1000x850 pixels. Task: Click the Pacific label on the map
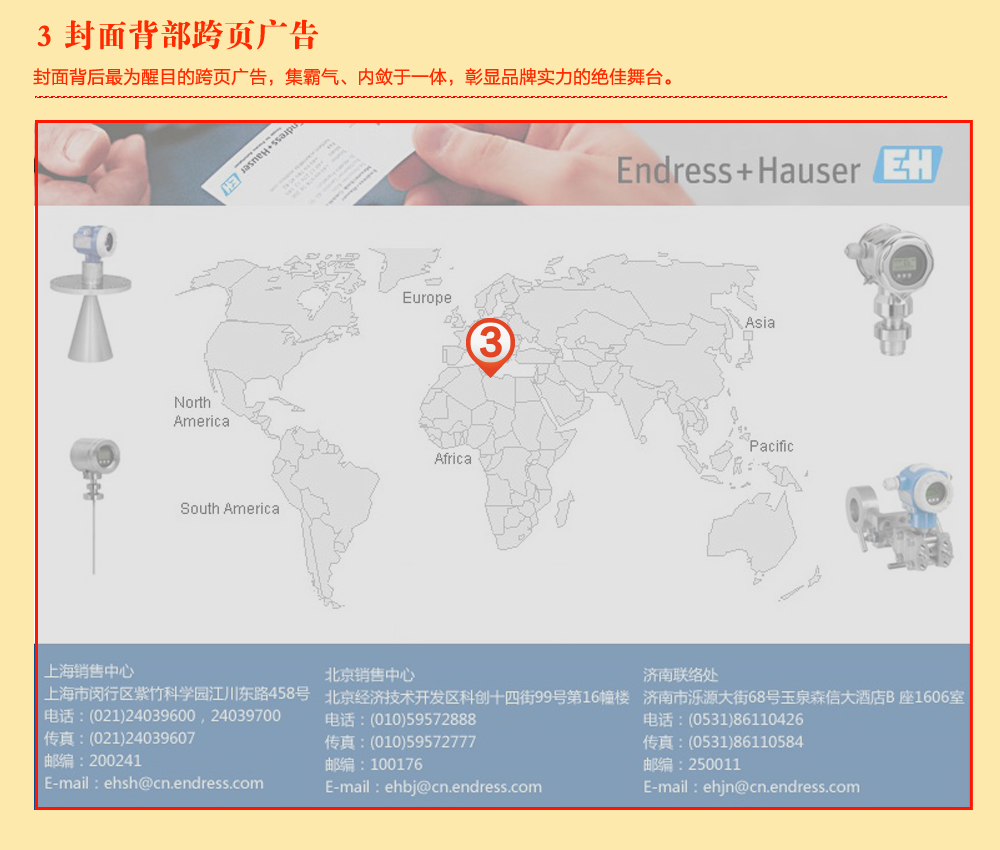tap(771, 446)
